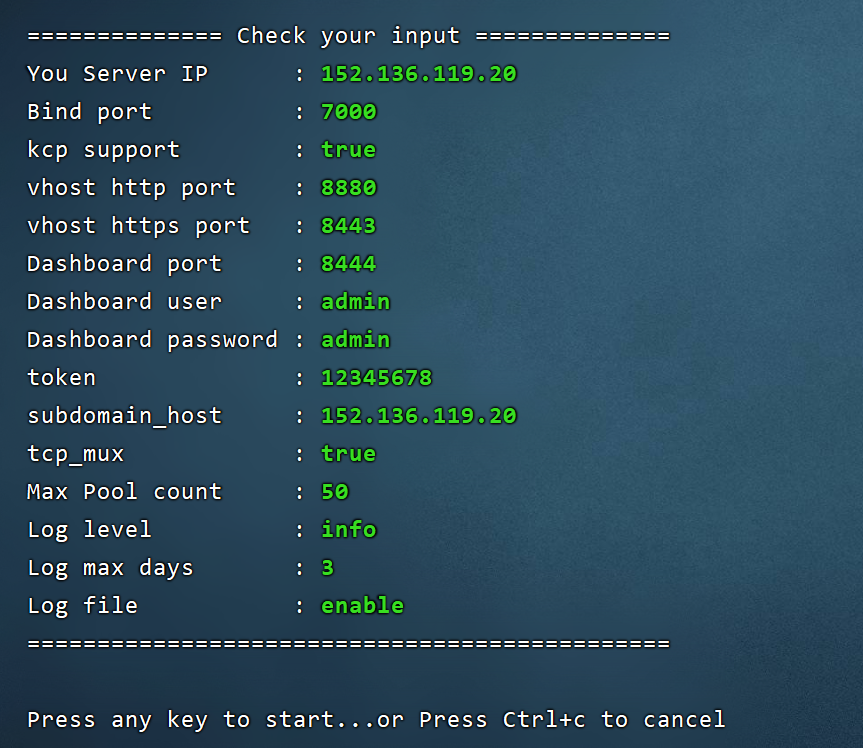Click the bottom separator line of equals signs
This screenshot has width=863, height=748.
coord(349,643)
